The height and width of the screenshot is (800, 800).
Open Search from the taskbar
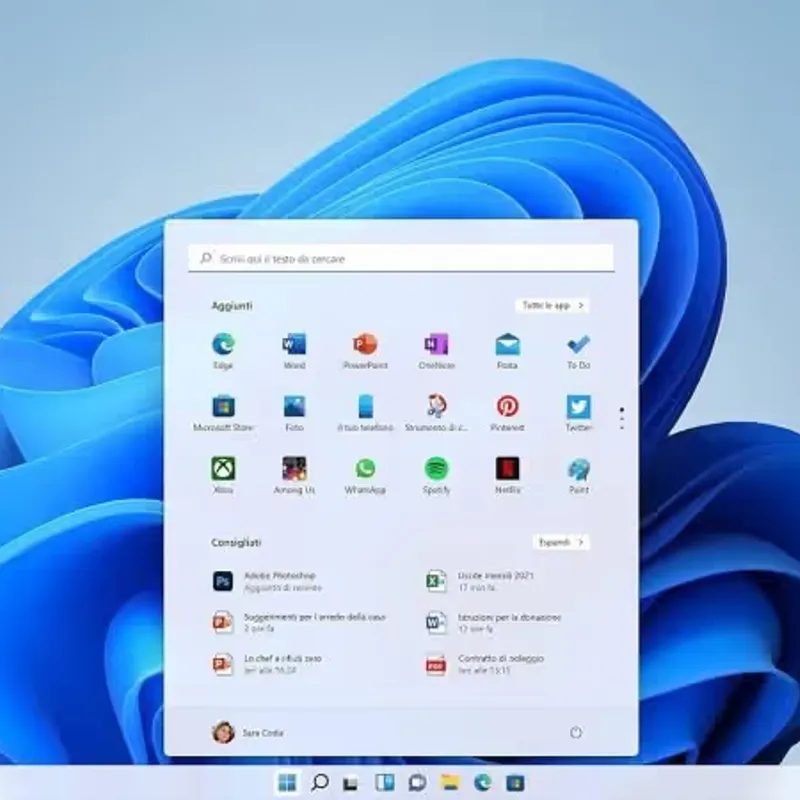320,782
